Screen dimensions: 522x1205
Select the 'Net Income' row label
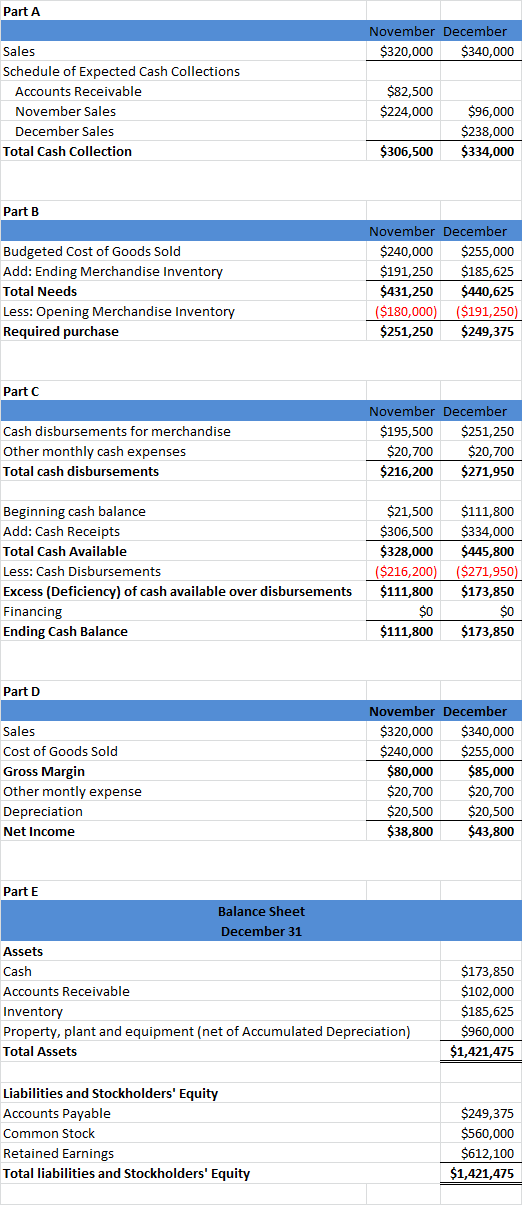[39, 831]
